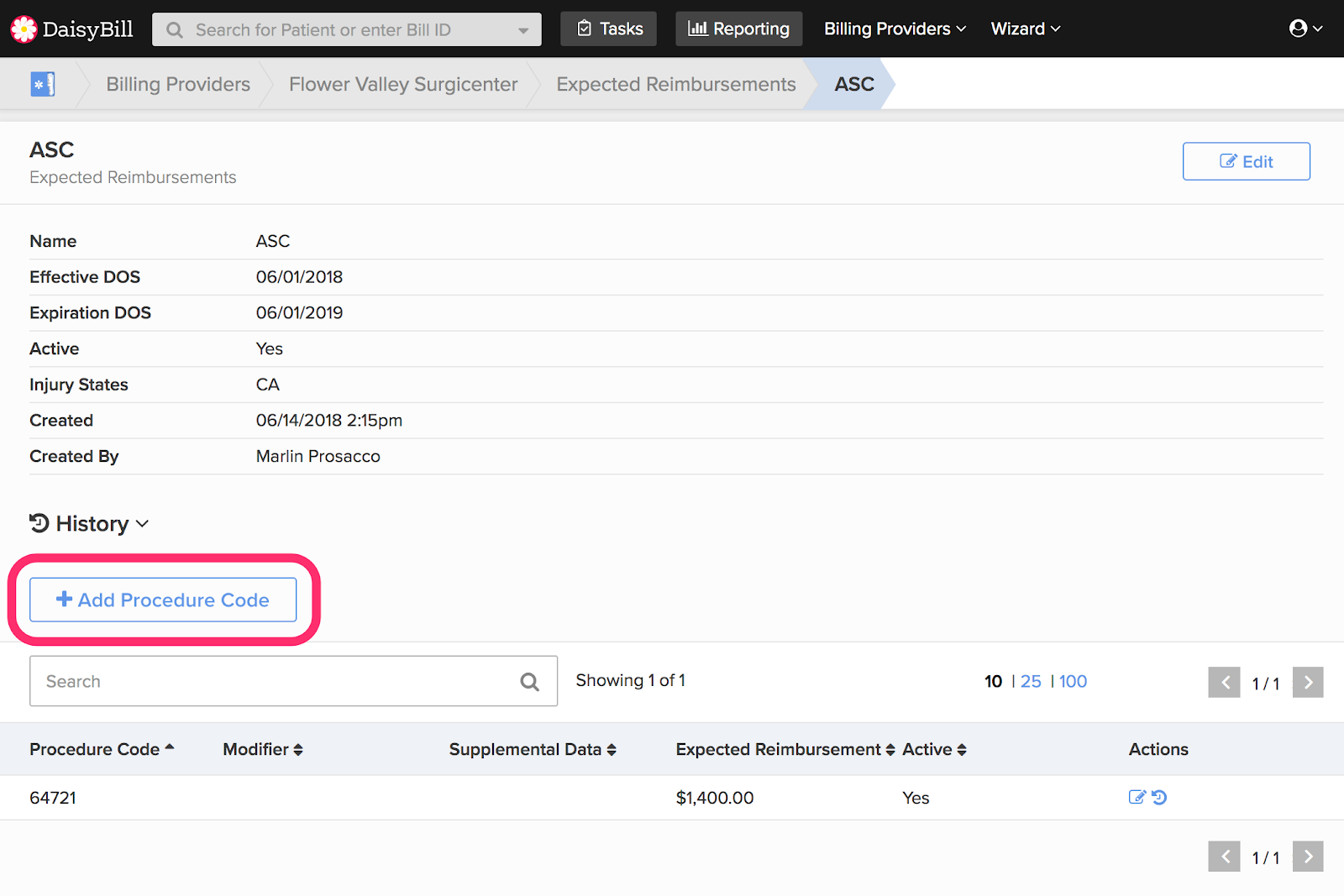Image resolution: width=1344 pixels, height=896 pixels.
Task: Select Marlin Prosacco created-by value
Action: coord(318,456)
